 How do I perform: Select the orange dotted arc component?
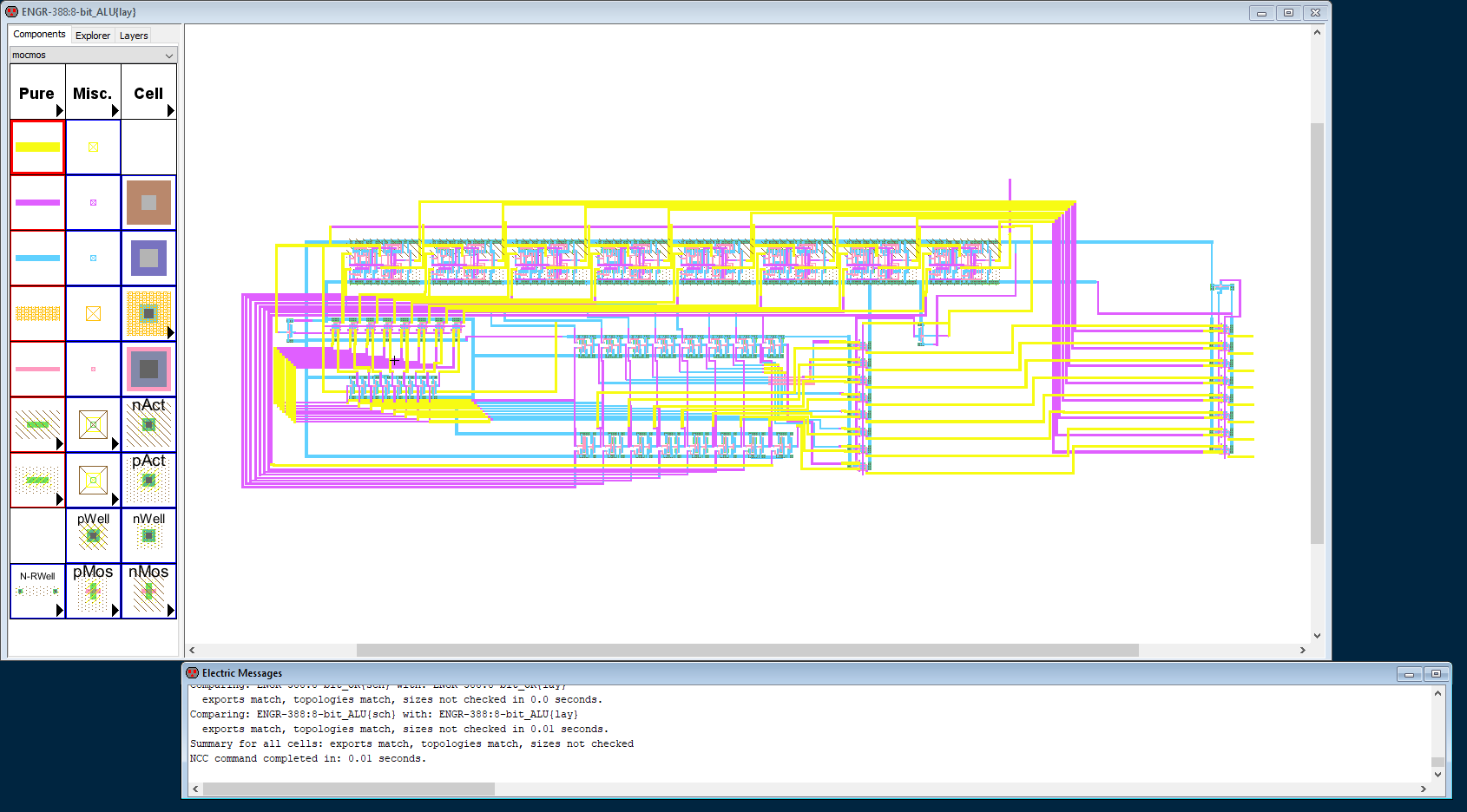(37, 314)
